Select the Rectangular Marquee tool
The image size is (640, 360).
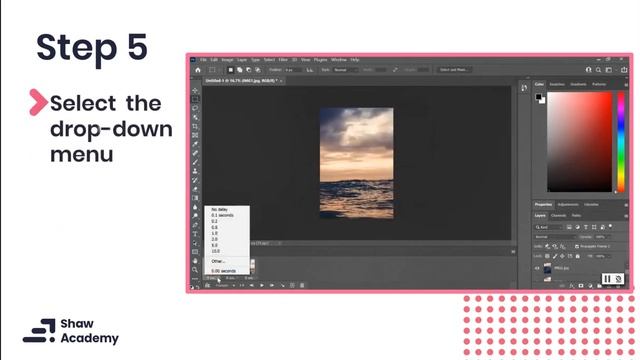pyautogui.click(x=195, y=99)
